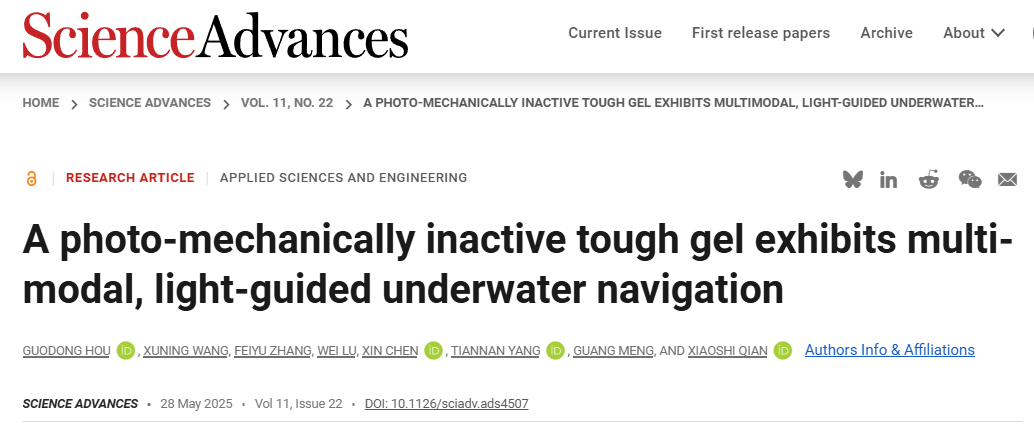Viewport: 1034px width, 430px height.
Task: Go to First release papers
Action: click(x=761, y=33)
